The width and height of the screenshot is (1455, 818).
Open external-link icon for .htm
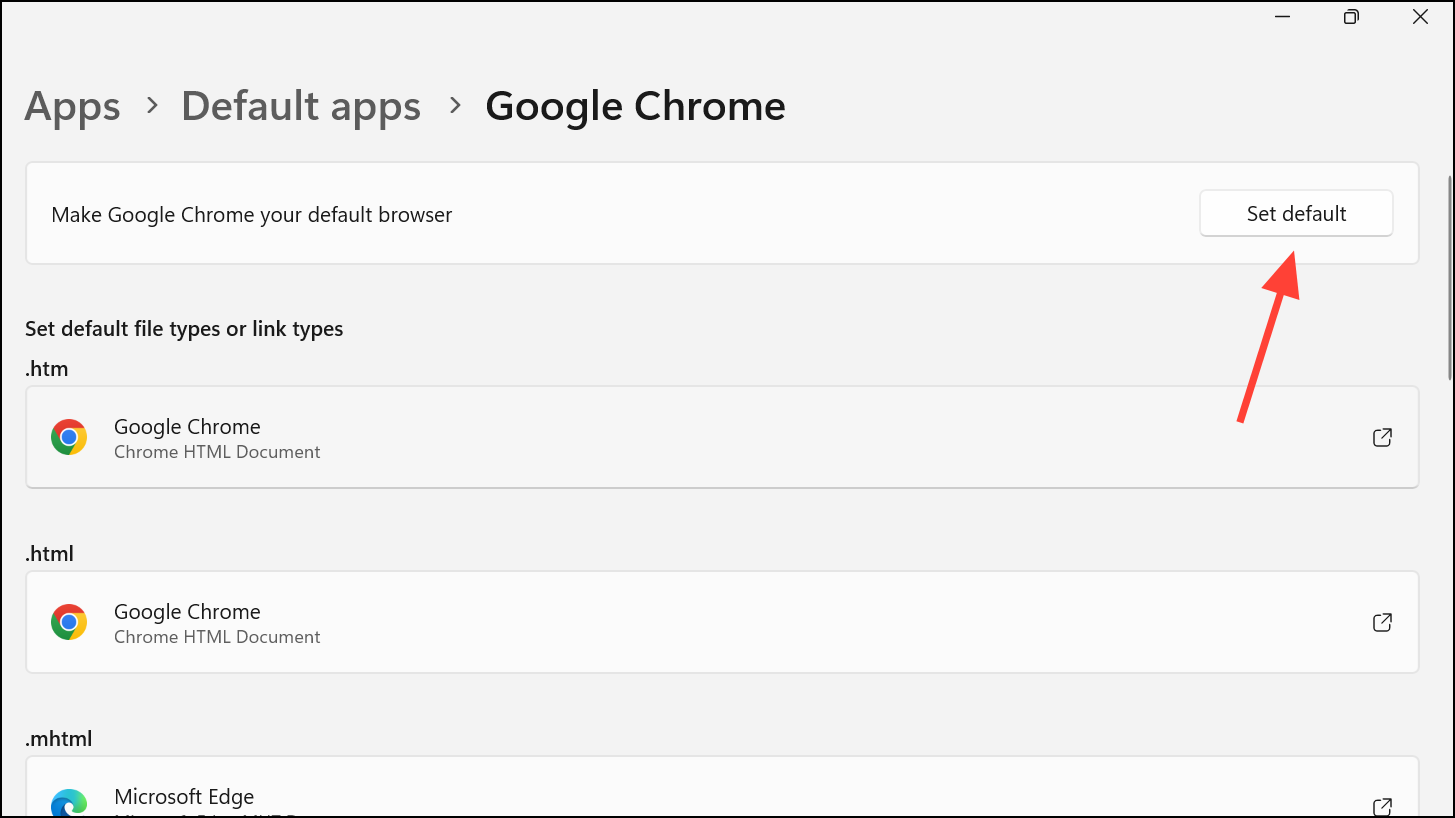tap(1382, 437)
